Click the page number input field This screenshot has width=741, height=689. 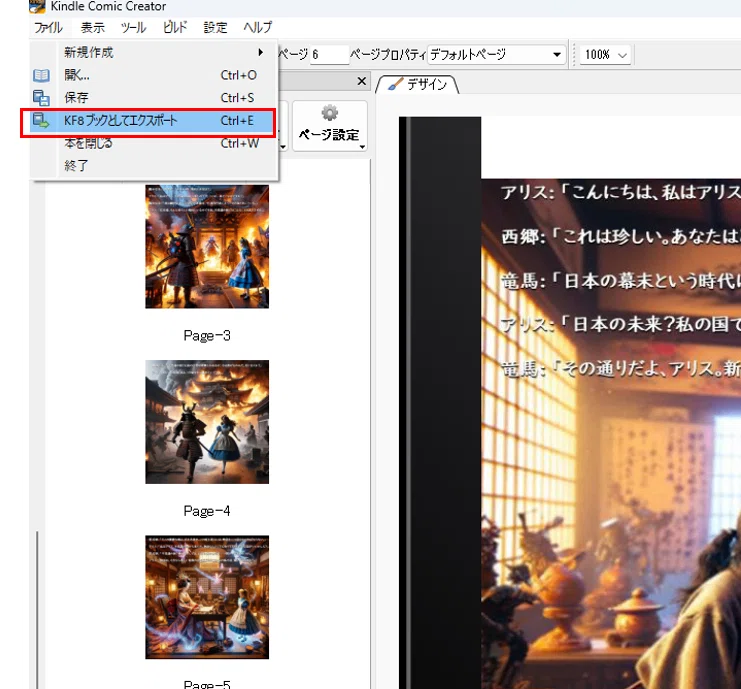click(329, 54)
